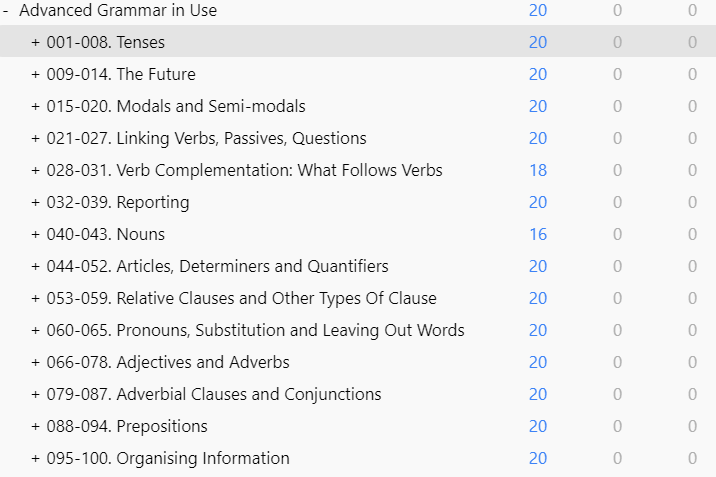Expand 015-020. Modals and Semi-modals subdeck
The height and width of the screenshot is (477, 716).
coord(36,106)
